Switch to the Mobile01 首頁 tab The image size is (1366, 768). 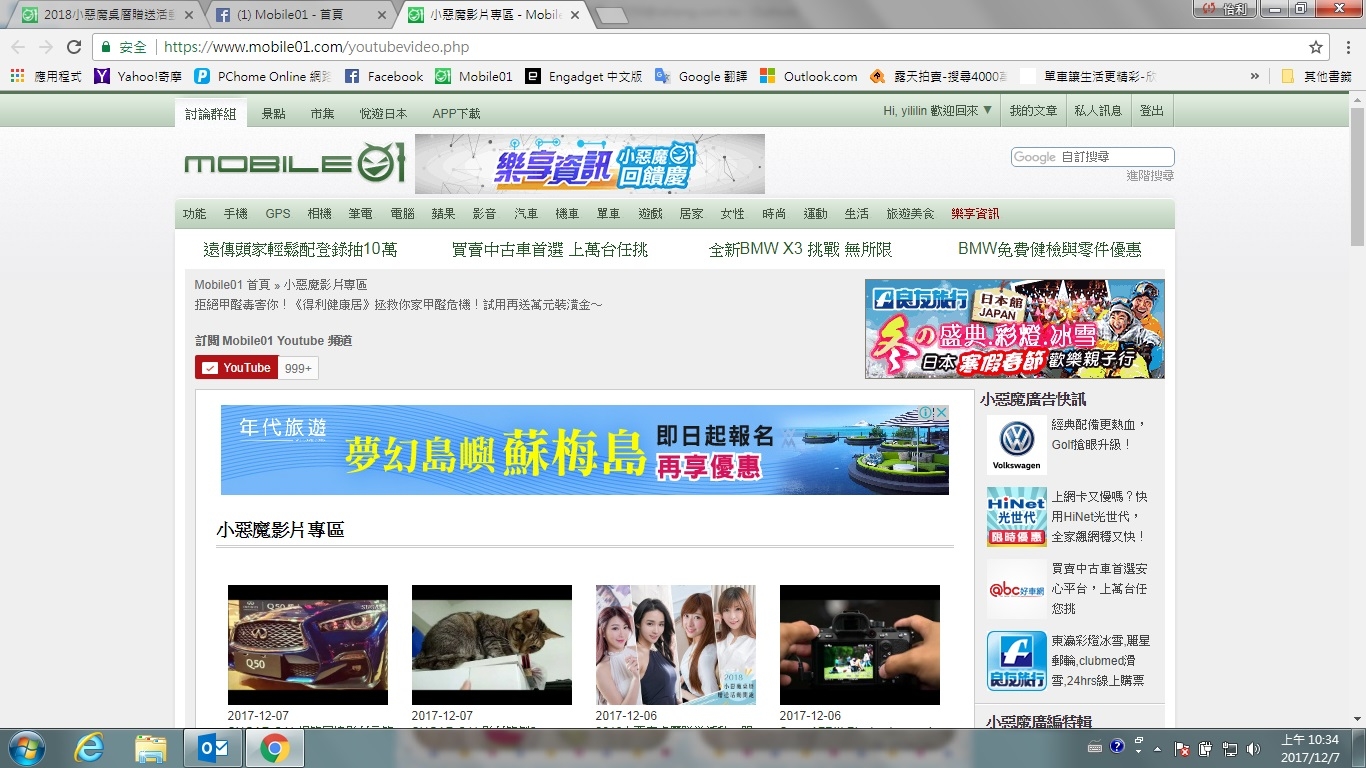(299, 15)
